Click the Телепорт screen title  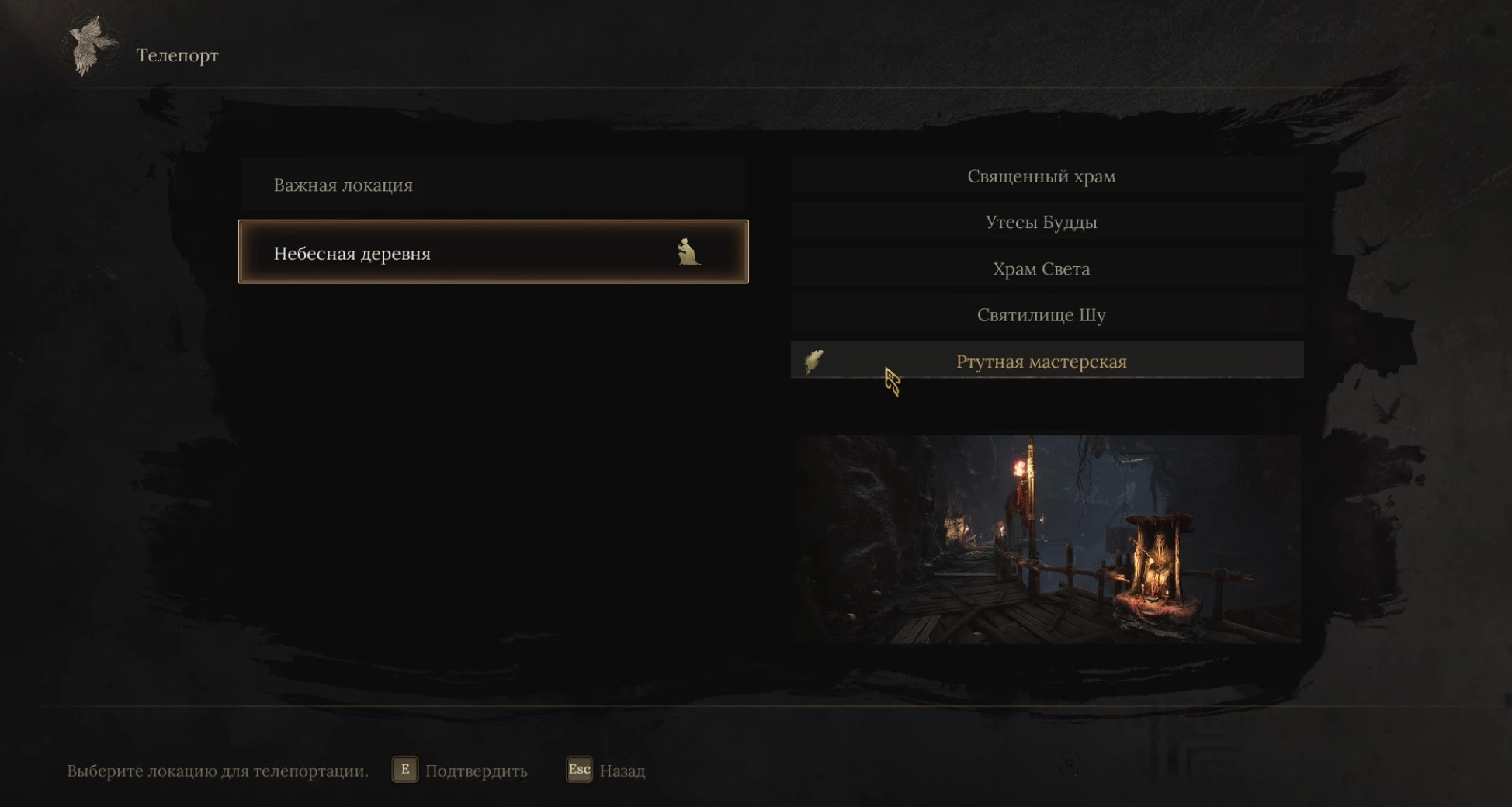pyautogui.click(x=178, y=56)
